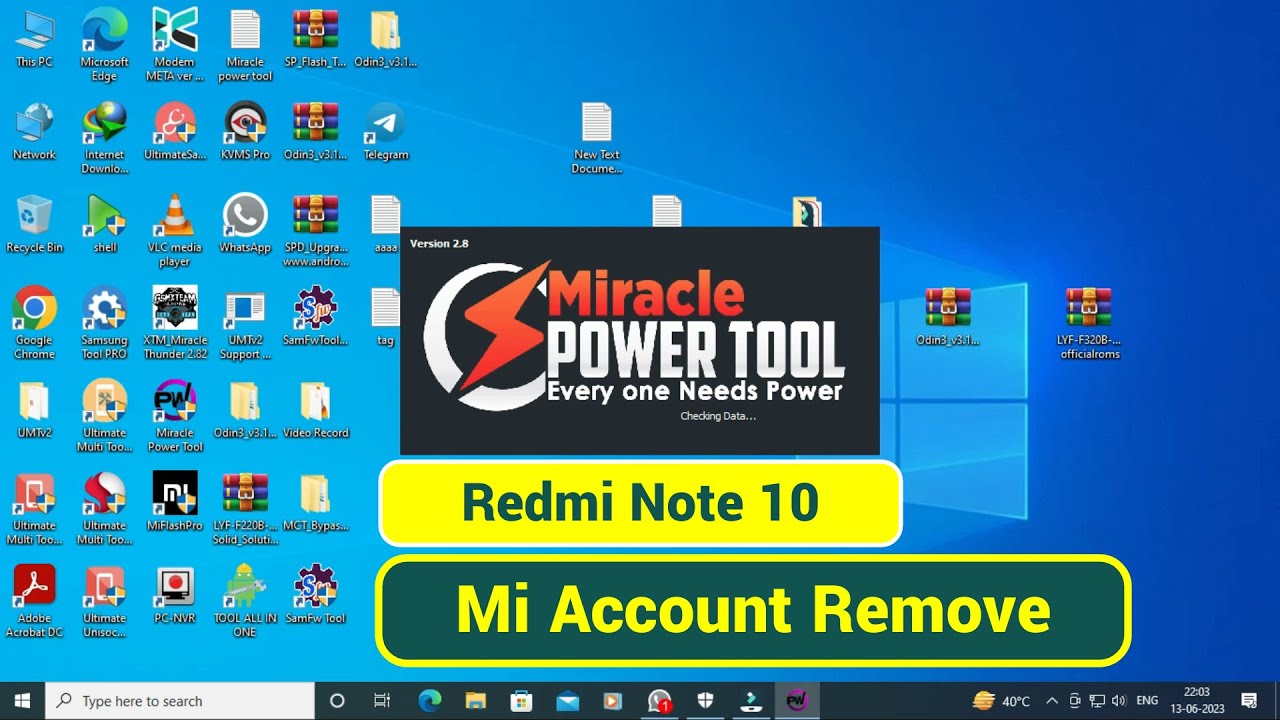Open Edge from the taskbar
The width and height of the screenshot is (1280, 720).
[430, 701]
